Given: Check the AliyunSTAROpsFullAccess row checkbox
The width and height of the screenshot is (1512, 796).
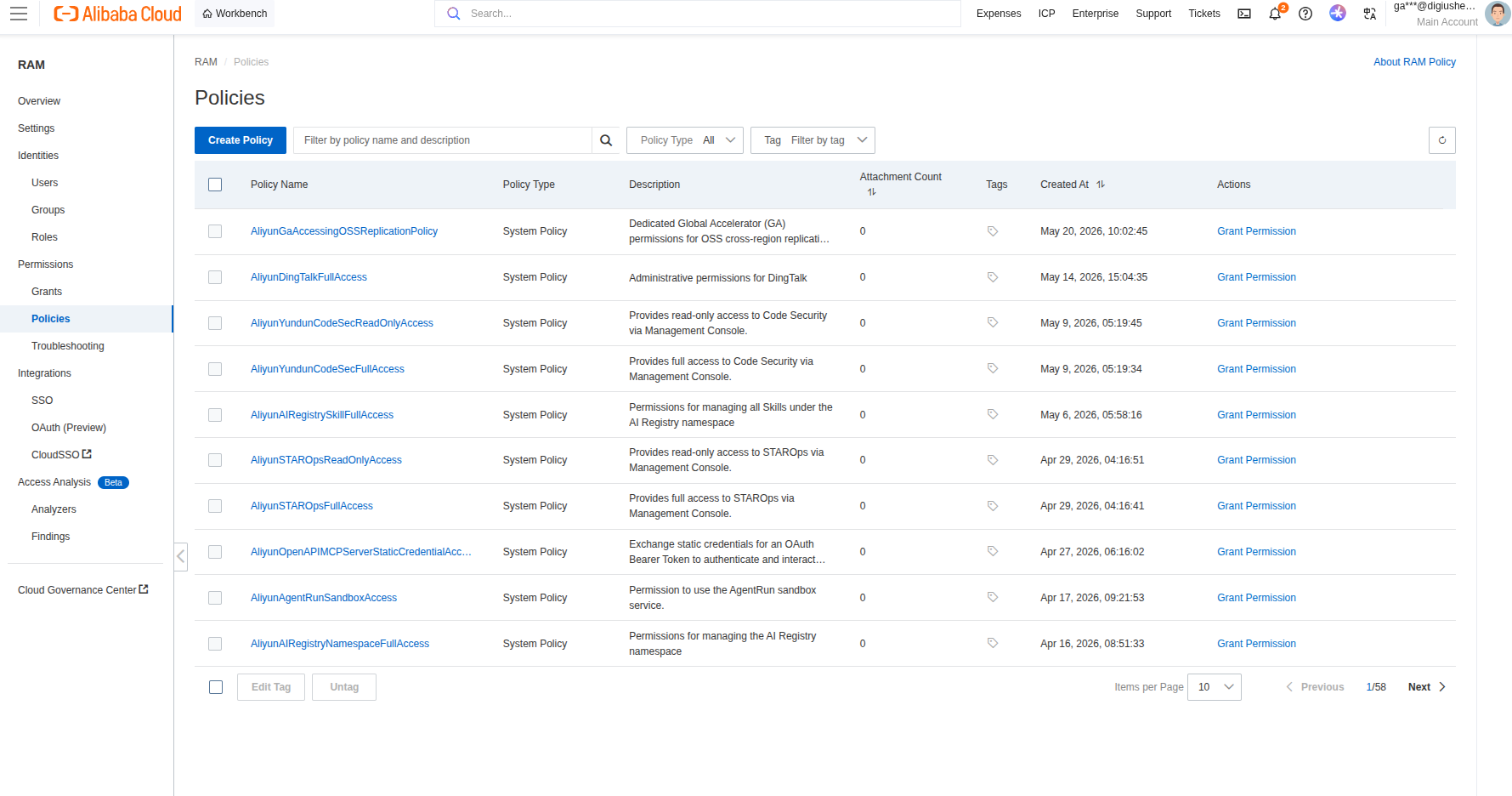Looking at the screenshot, I should coord(215,506).
